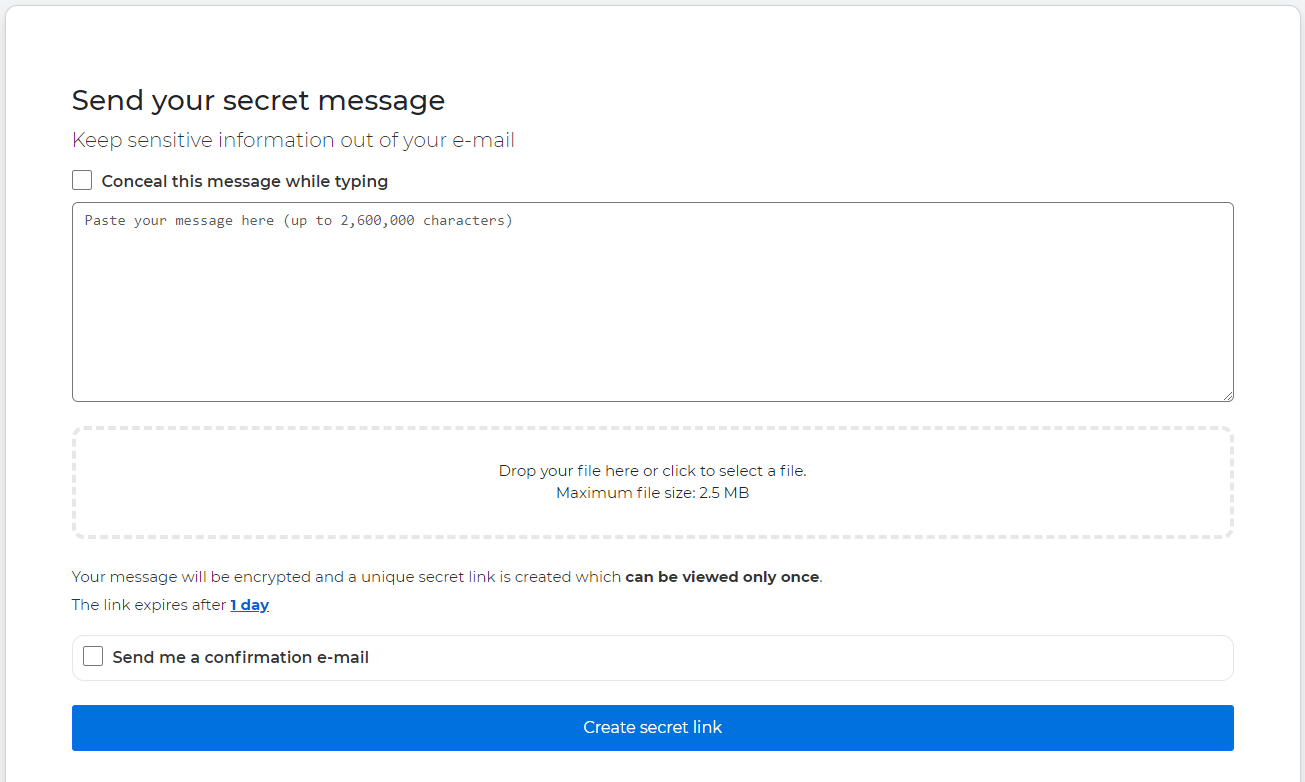This screenshot has height=782, width=1305.
Task: Click the blank lower area of the message box
Action: pyautogui.click(x=652, y=360)
